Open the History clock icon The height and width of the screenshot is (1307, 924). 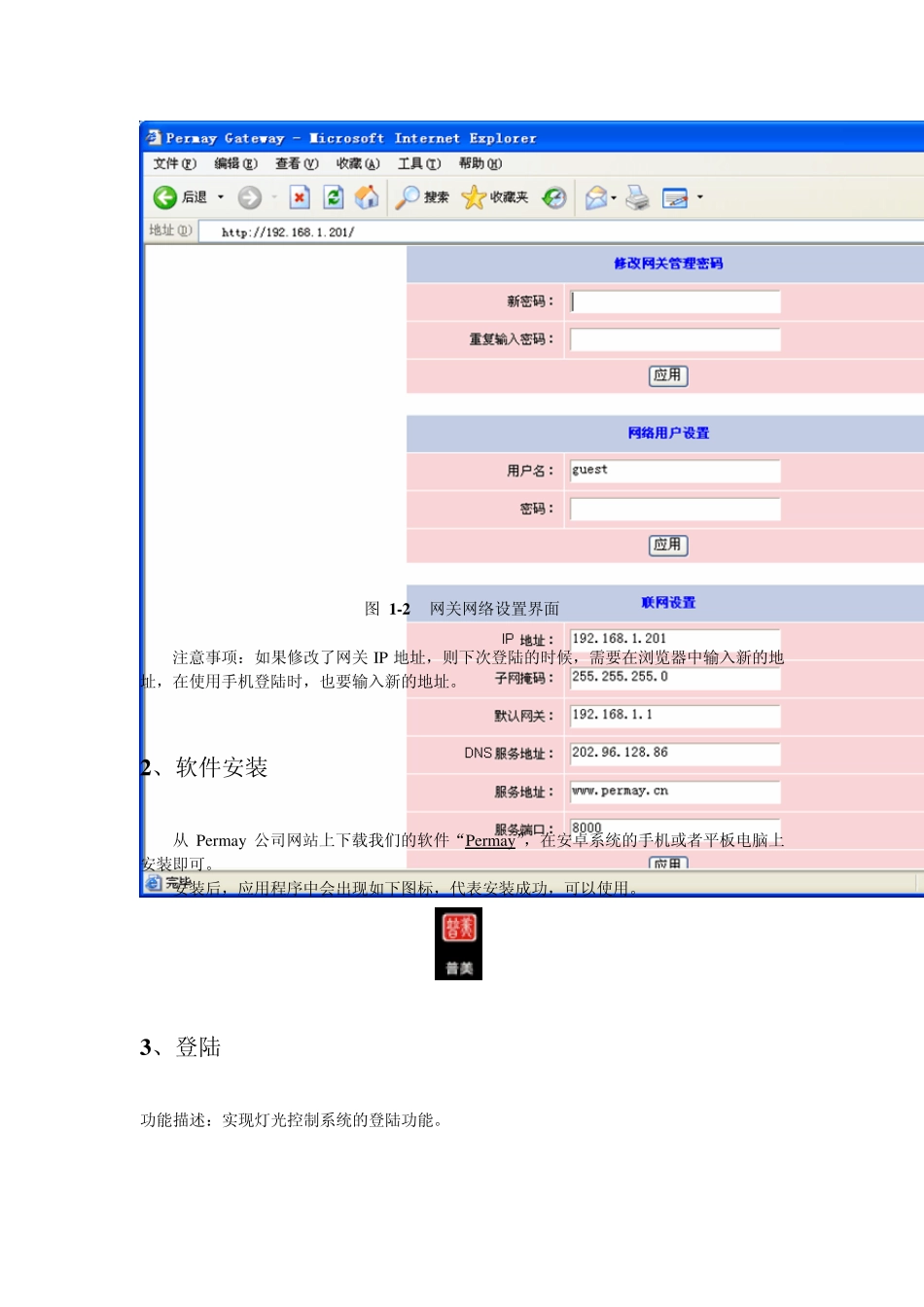554,197
